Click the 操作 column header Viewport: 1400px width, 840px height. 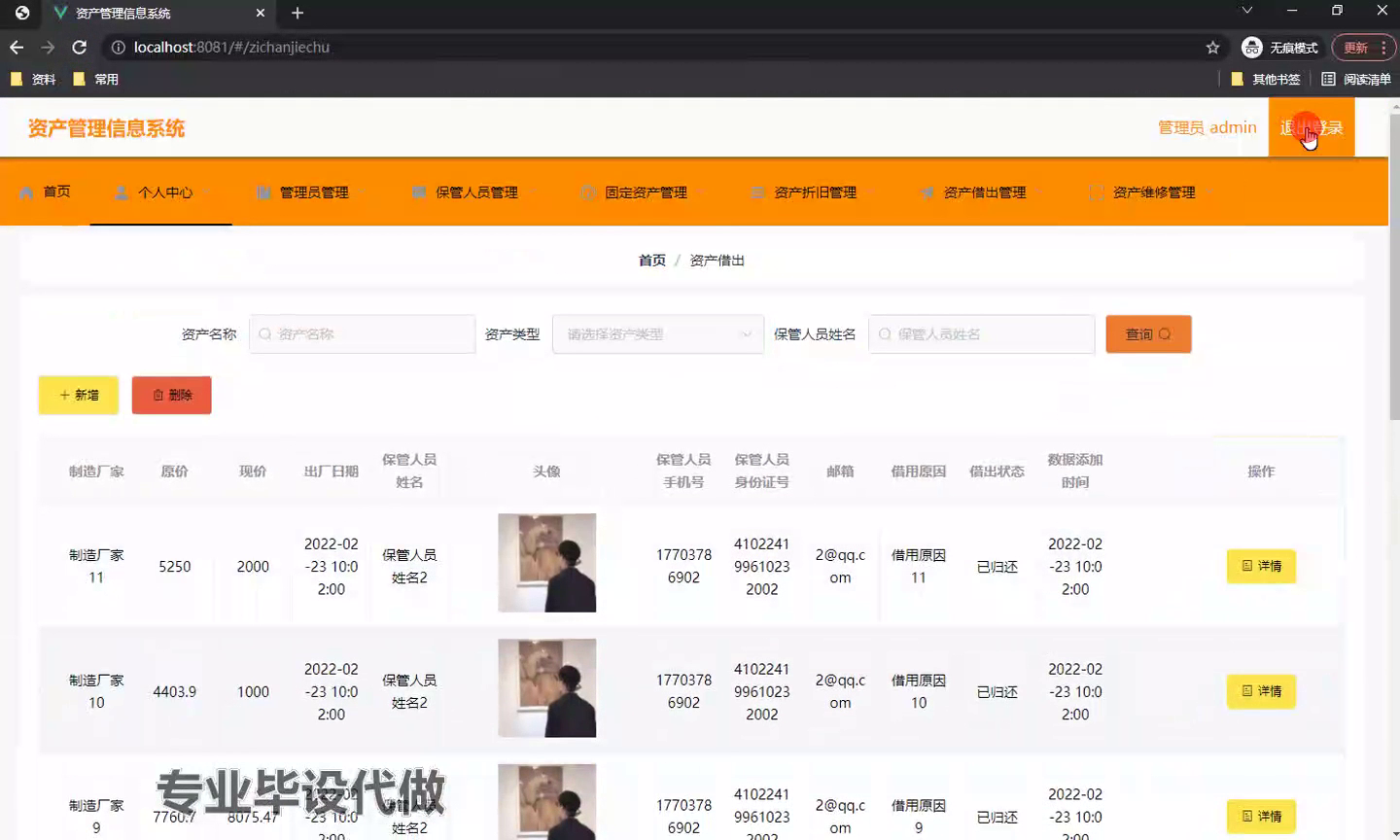coord(1261,472)
